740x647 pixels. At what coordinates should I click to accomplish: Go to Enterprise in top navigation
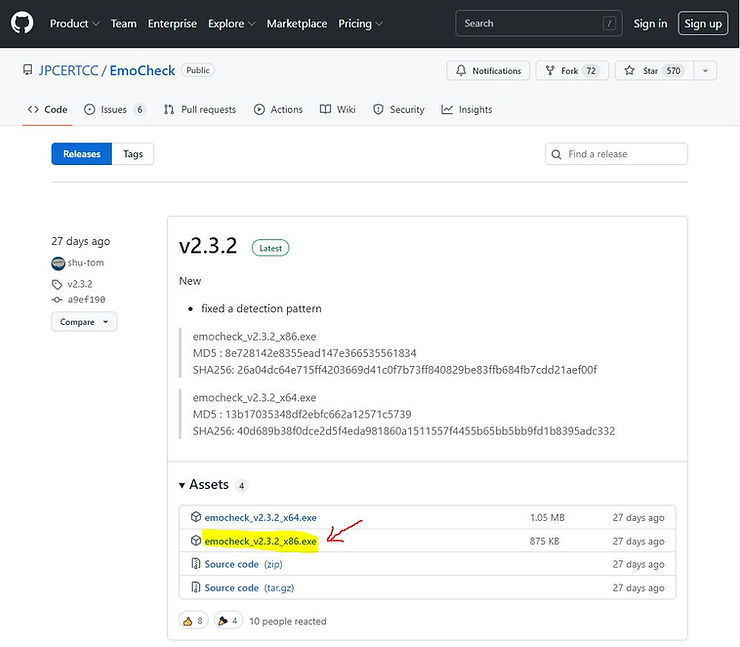point(172,24)
